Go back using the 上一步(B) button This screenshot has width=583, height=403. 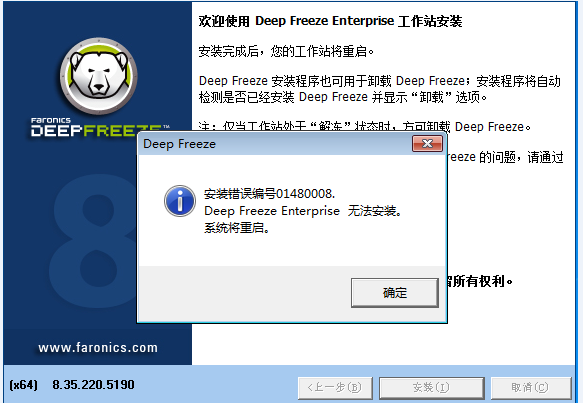[335, 388]
